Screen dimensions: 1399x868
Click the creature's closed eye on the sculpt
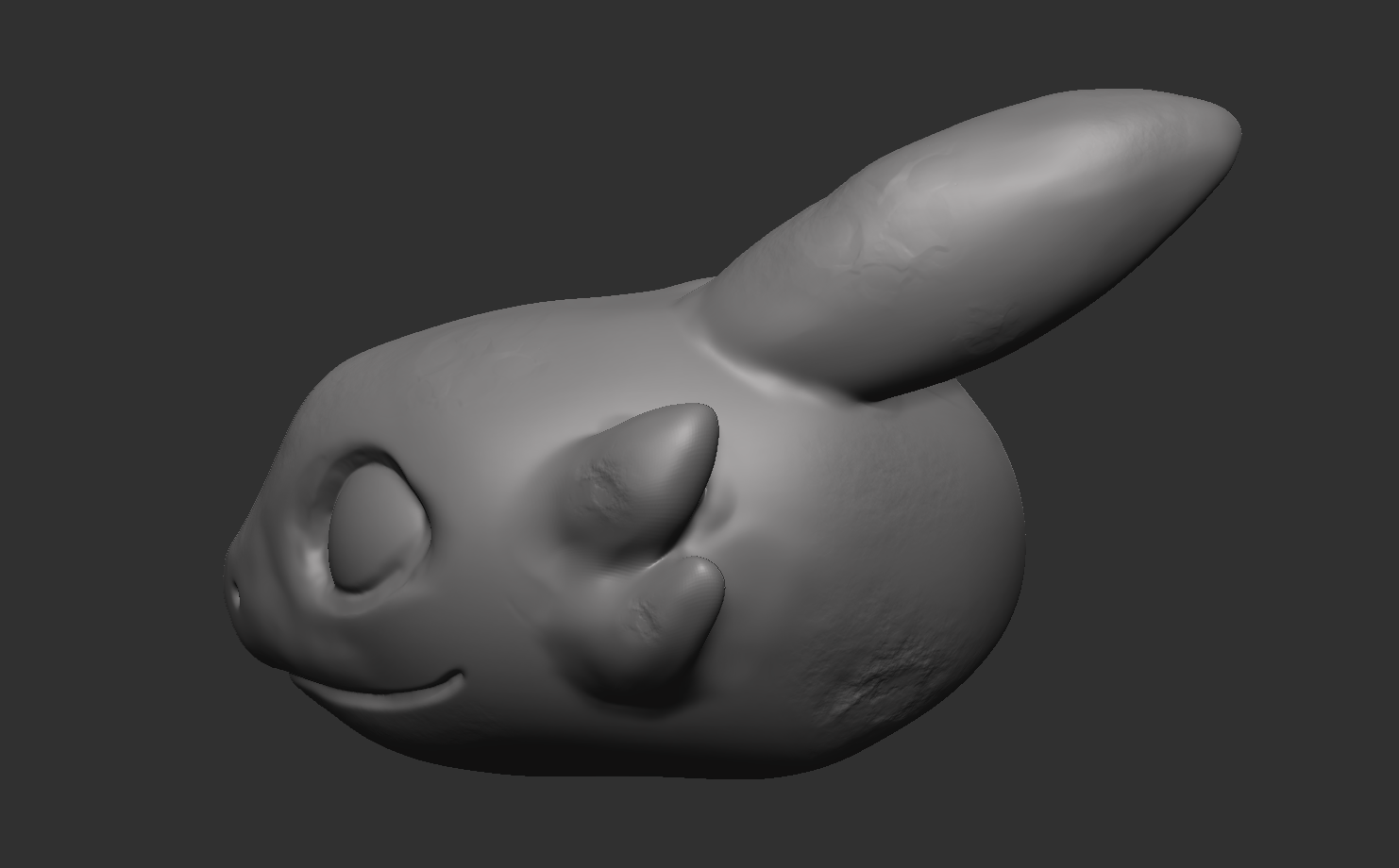pos(379,528)
